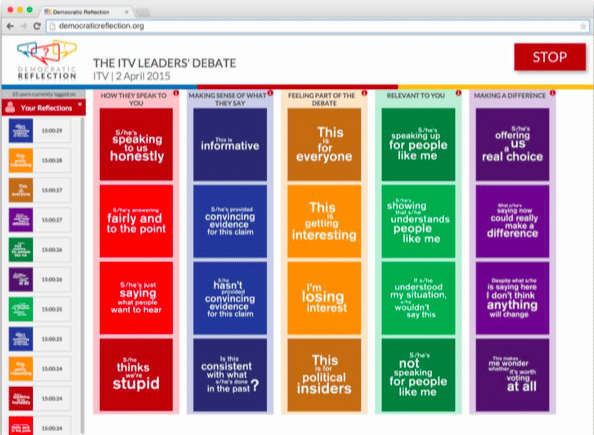Open Making A Difference info icon

pos(553,93)
